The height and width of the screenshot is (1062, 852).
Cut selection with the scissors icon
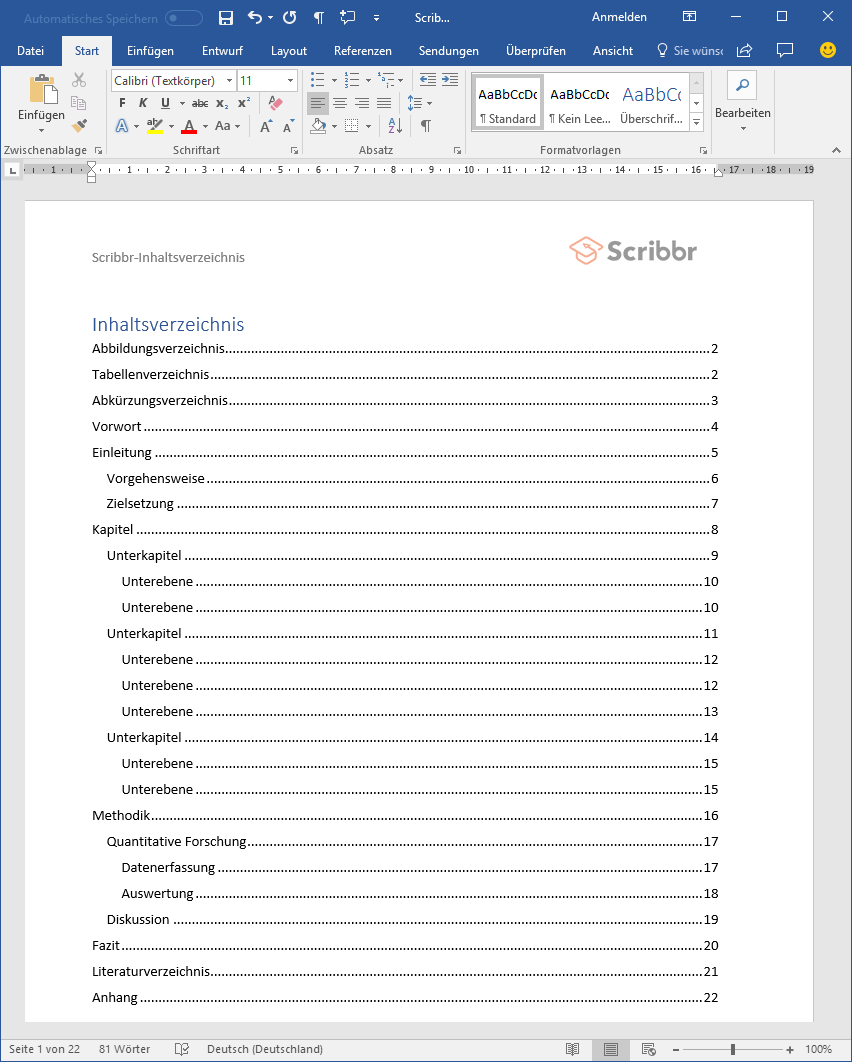click(79, 80)
